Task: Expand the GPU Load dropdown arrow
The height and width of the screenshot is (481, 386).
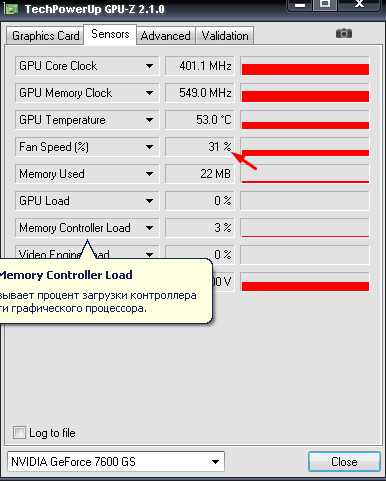Action: (149, 201)
